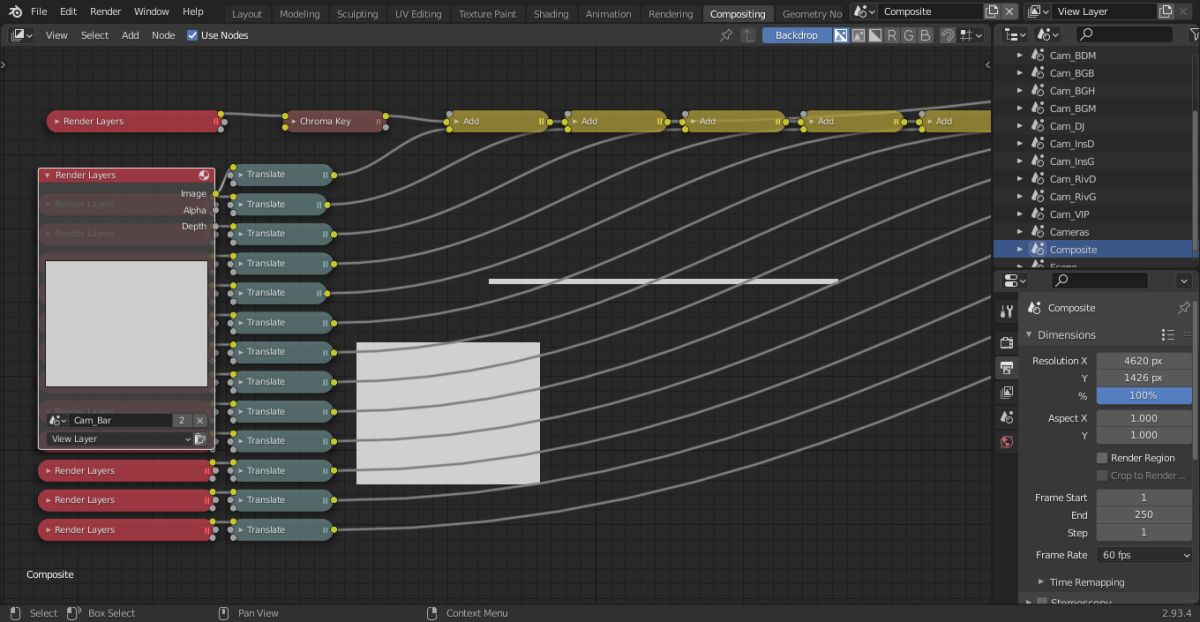This screenshot has width=1200, height=622.
Task: Click render icon beside View Layer on node
Action: pos(200,439)
